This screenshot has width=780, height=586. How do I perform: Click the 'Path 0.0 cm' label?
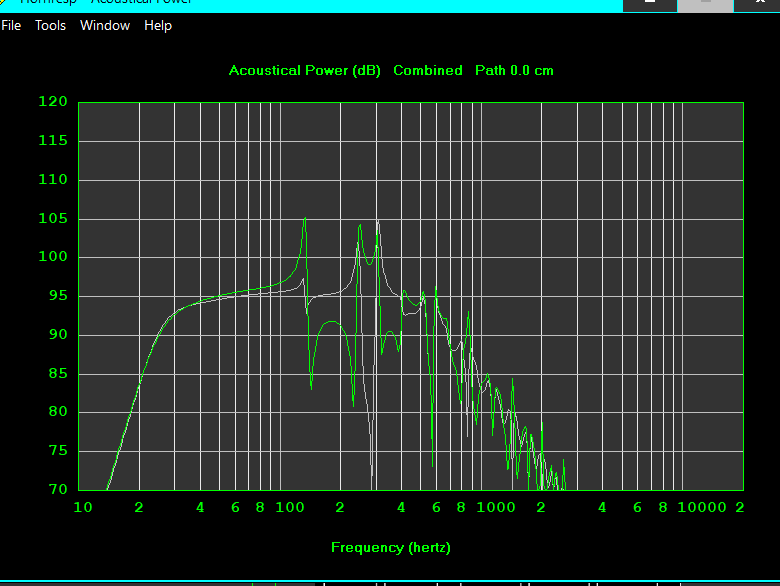[x=514, y=71]
